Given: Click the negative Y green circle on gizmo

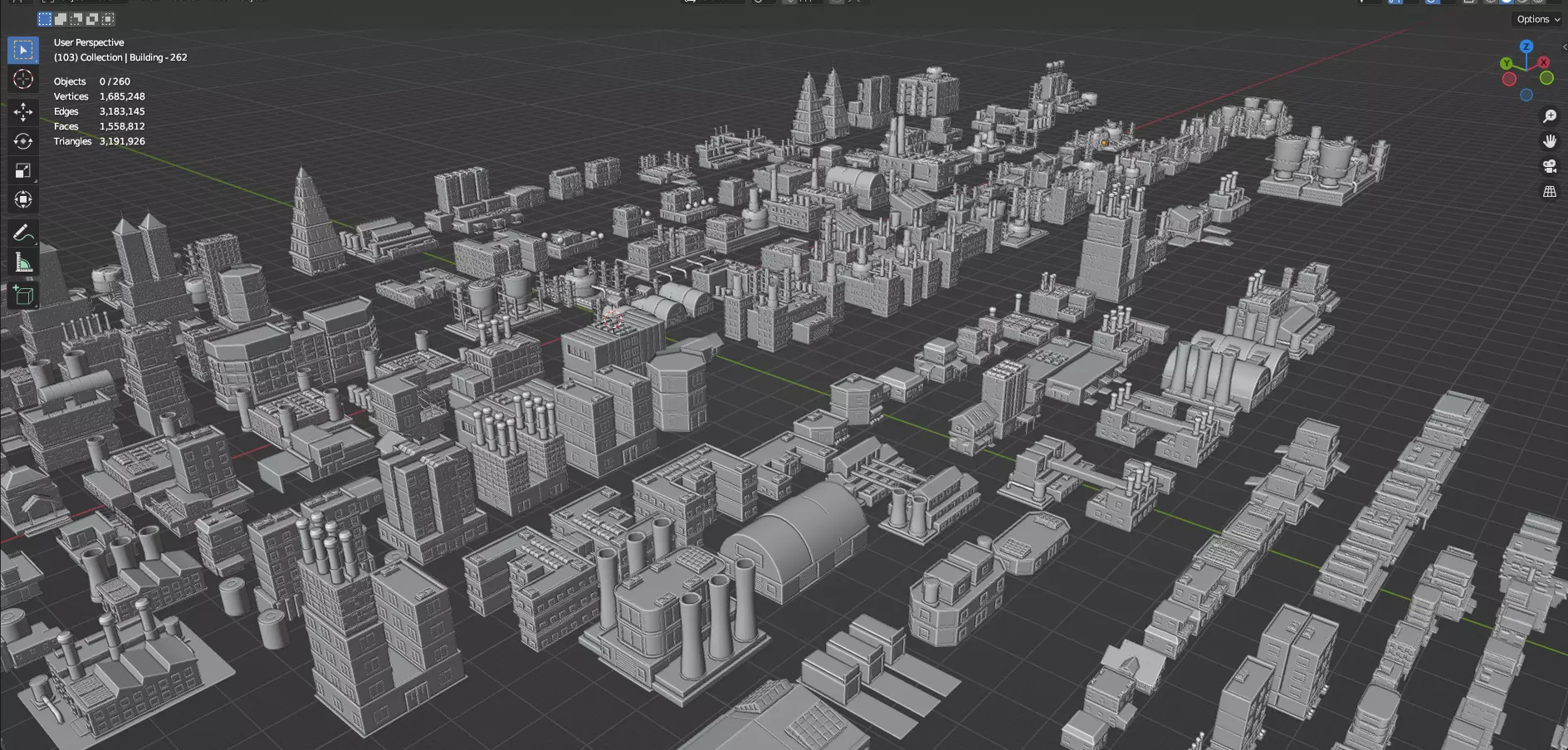Looking at the screenshot, I should pos(1546,78).
